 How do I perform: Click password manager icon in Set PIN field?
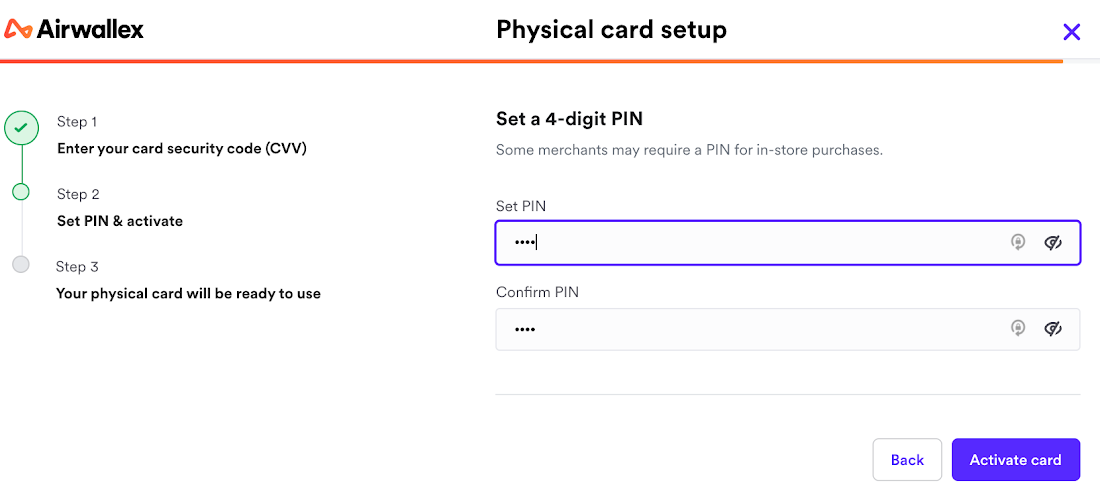click(1018, 242)
